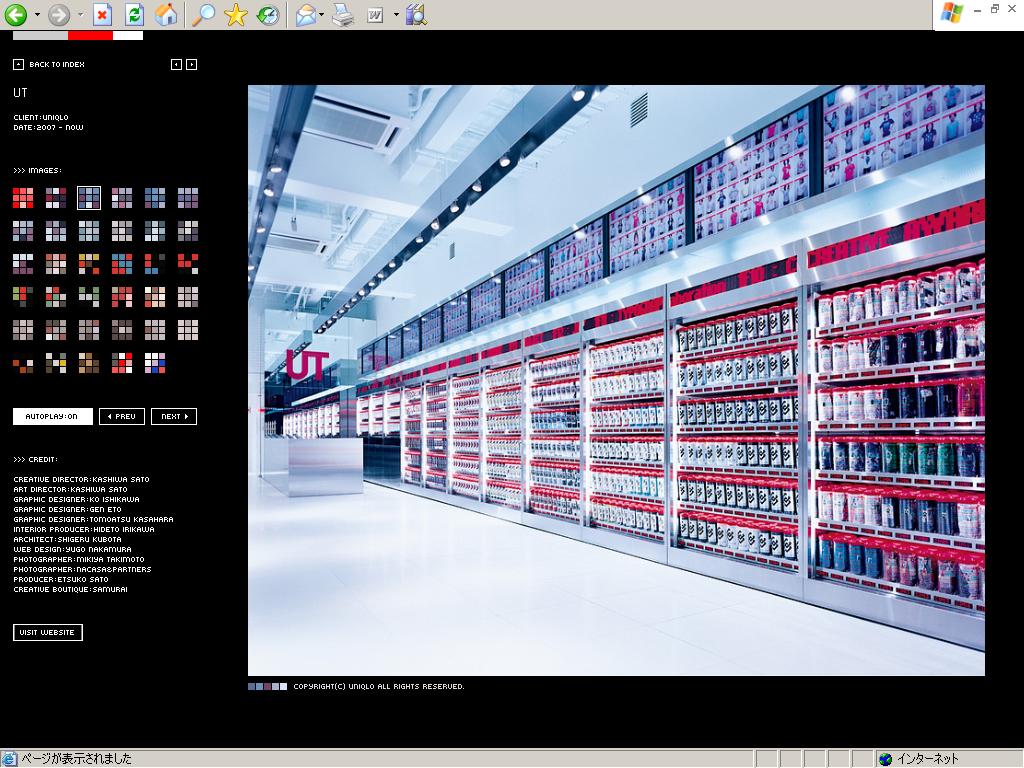Click the 'PHOTOGRAPHER:MIKIYA TAKIMOTO' credit line
Image resolution: width=1024 pixels, height=768 pixels.
[x=79, y=560]
